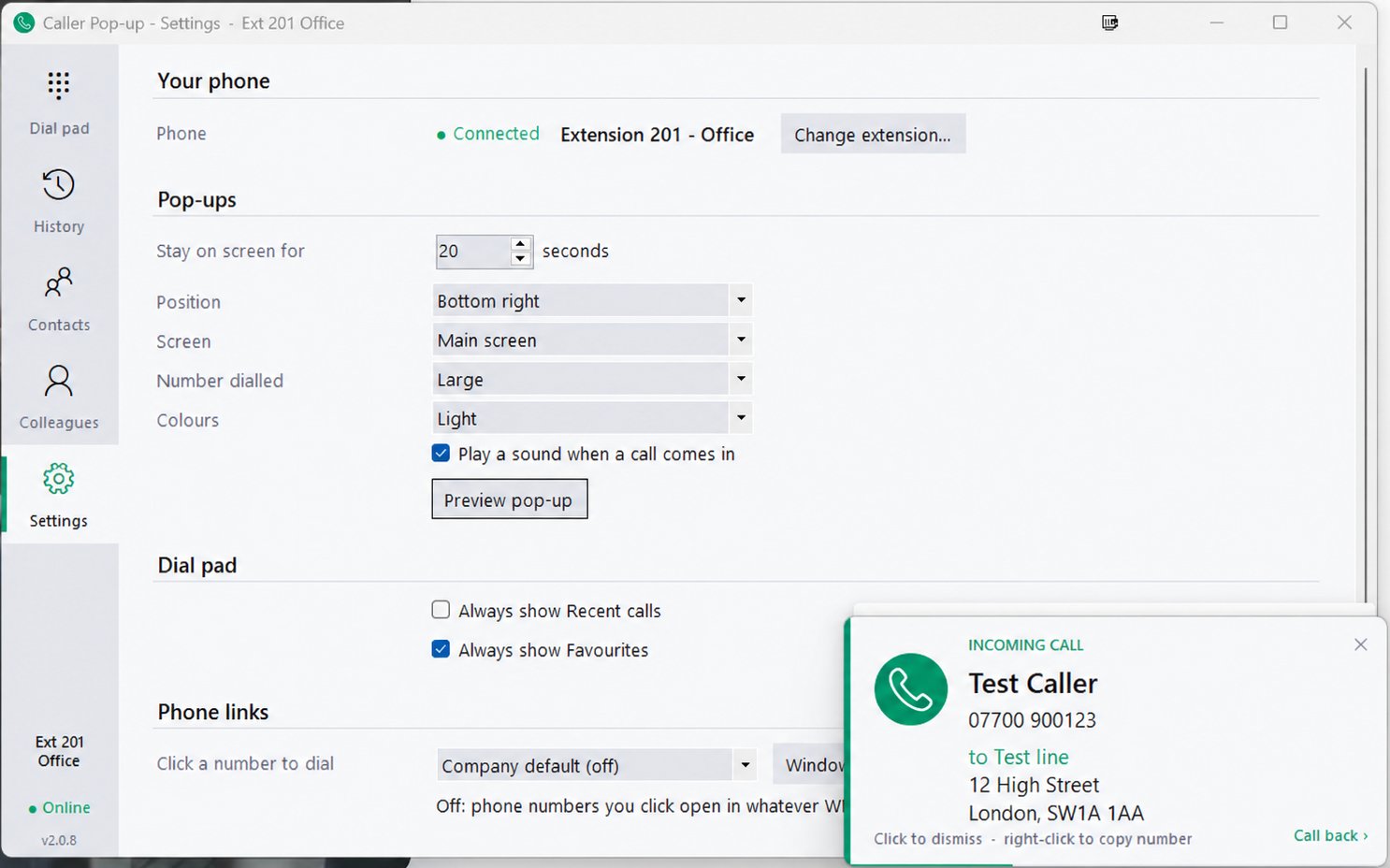The image size is (1390, 868).
Task: Open the Contacts sidebar icon
Action: point(58,282)
